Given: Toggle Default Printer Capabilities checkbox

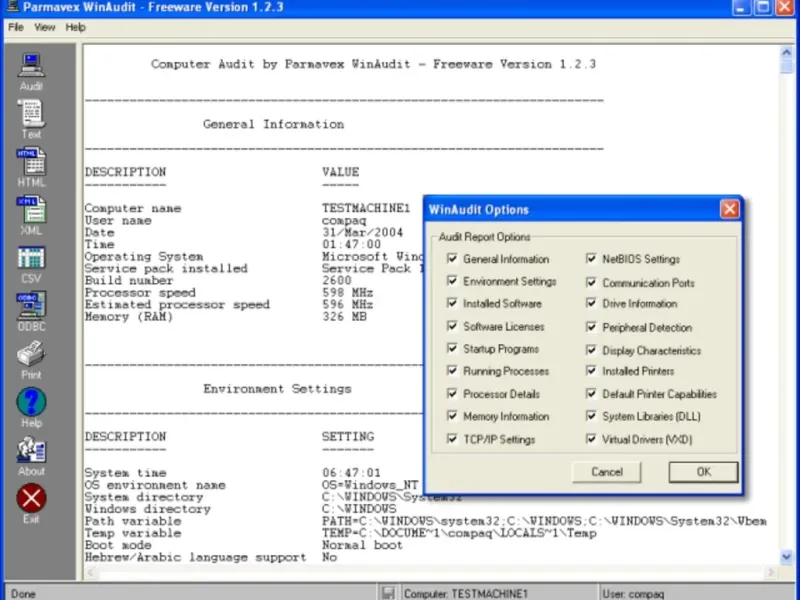Looking at the screenshot, I should (591, 393).
